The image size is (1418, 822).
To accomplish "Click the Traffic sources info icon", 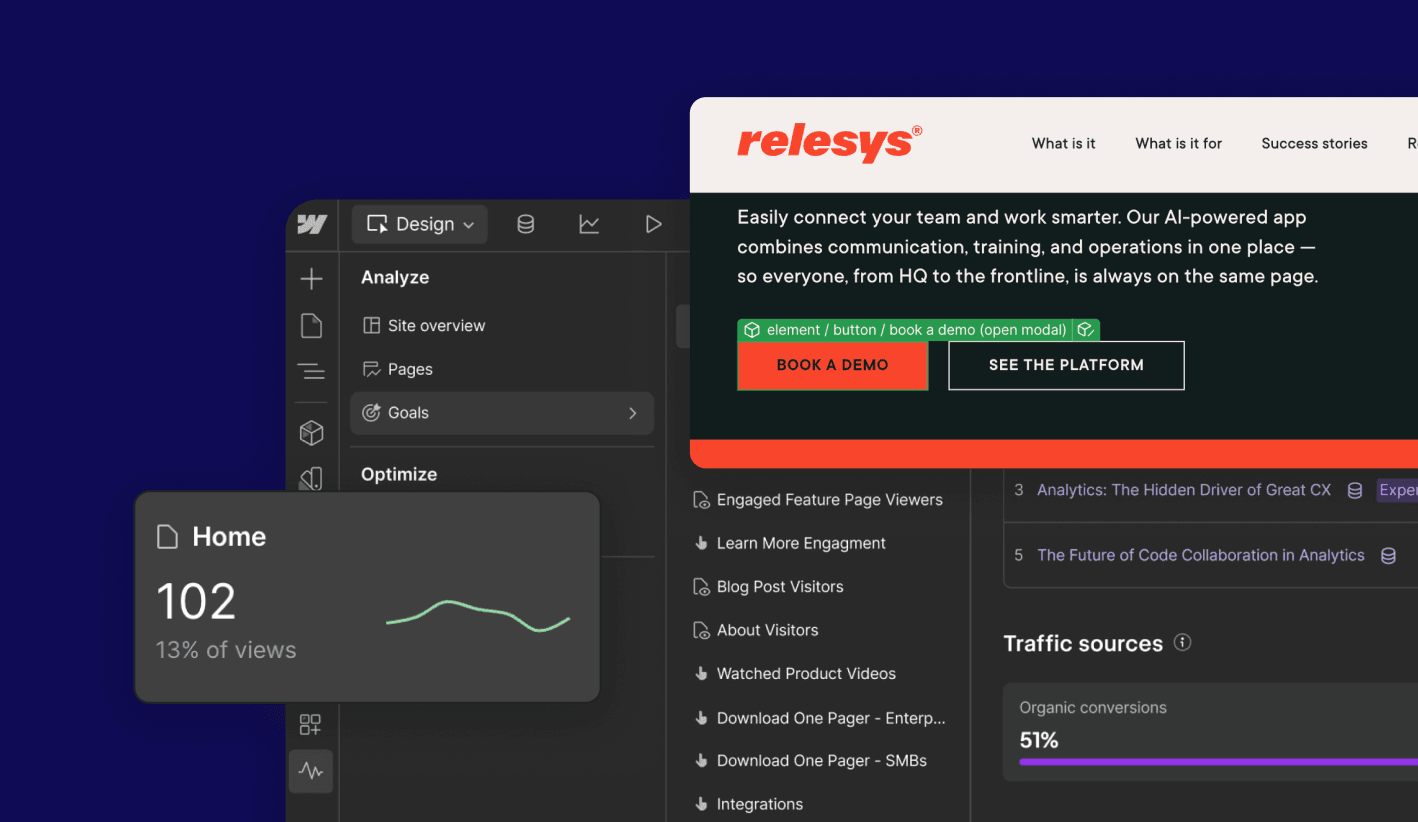I will pos(1182,643).
